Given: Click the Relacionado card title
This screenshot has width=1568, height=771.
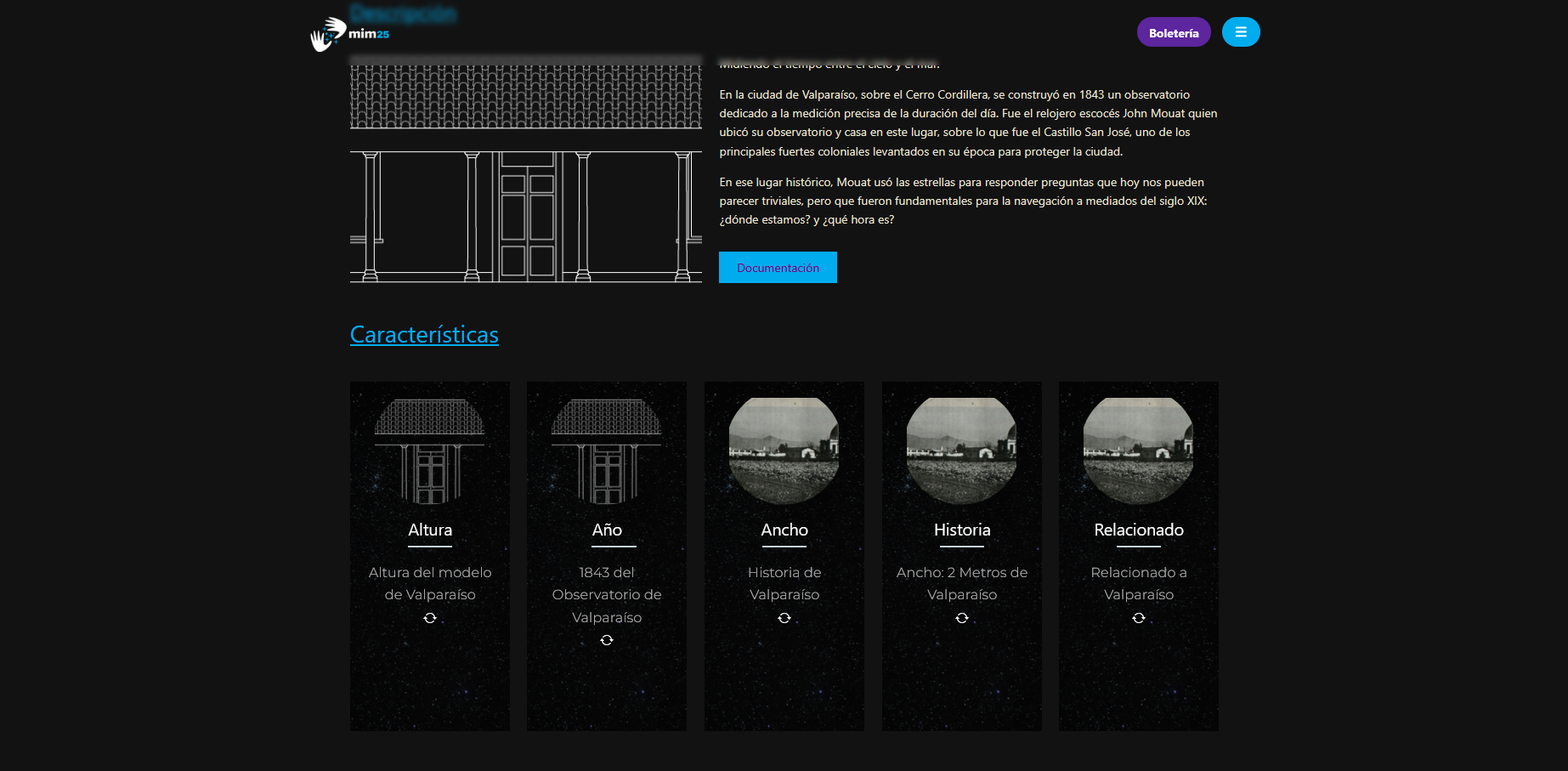Looking at the screenshot, I should point(1139,530).
